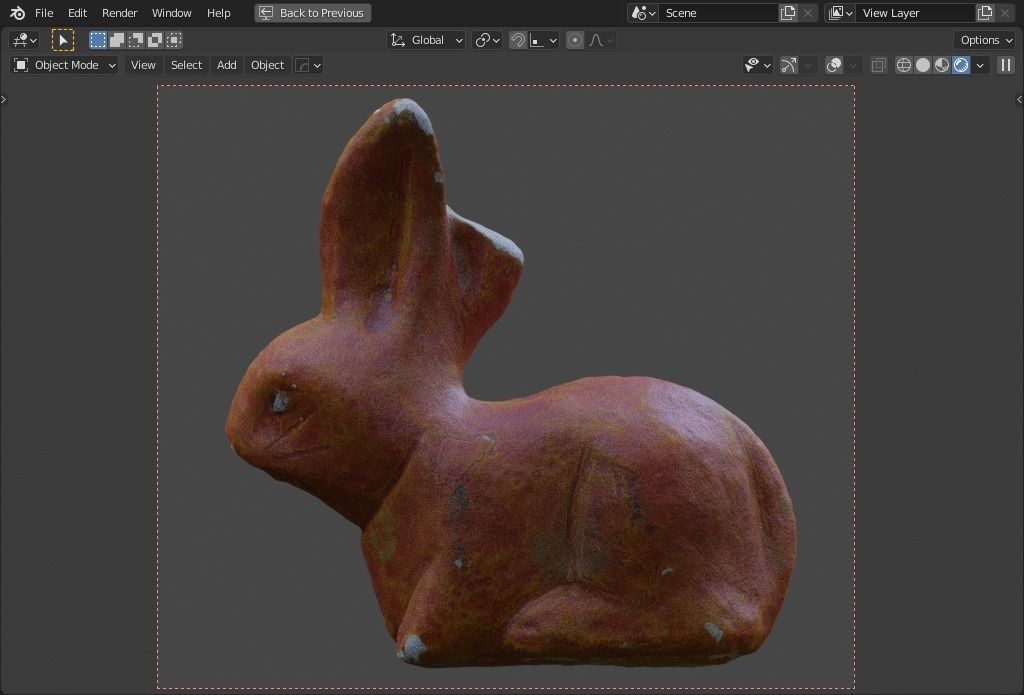Open the view layer browse dropdown
Image resolution: width=1024 pixels, height=695 pixels.
[x=840, y=13]
